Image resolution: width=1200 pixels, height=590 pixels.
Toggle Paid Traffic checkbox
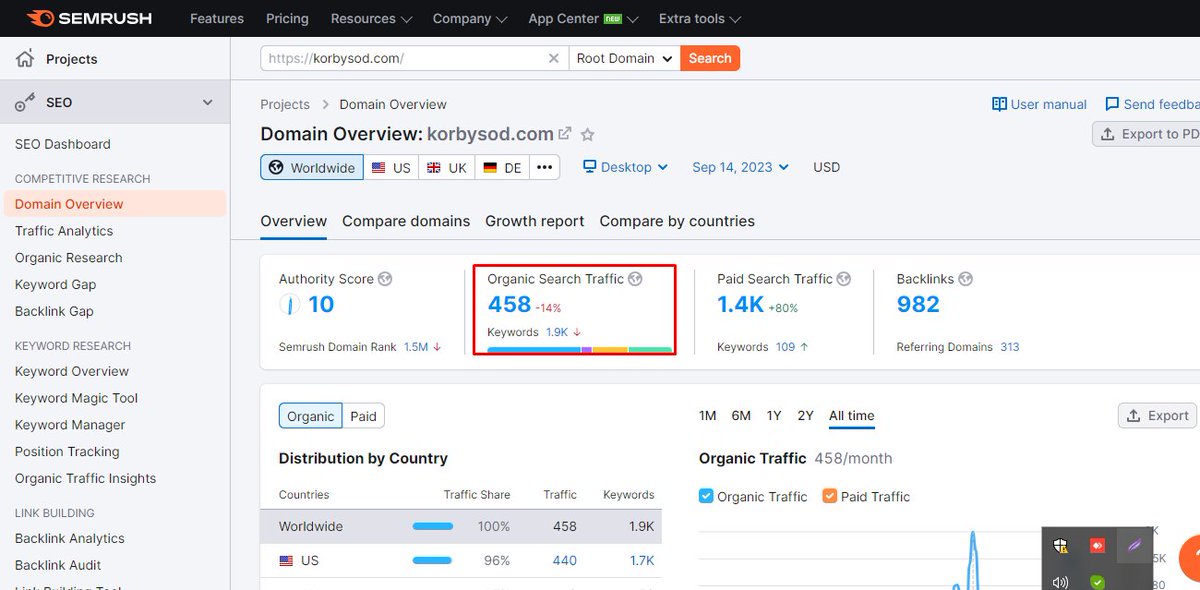(829, 496)
